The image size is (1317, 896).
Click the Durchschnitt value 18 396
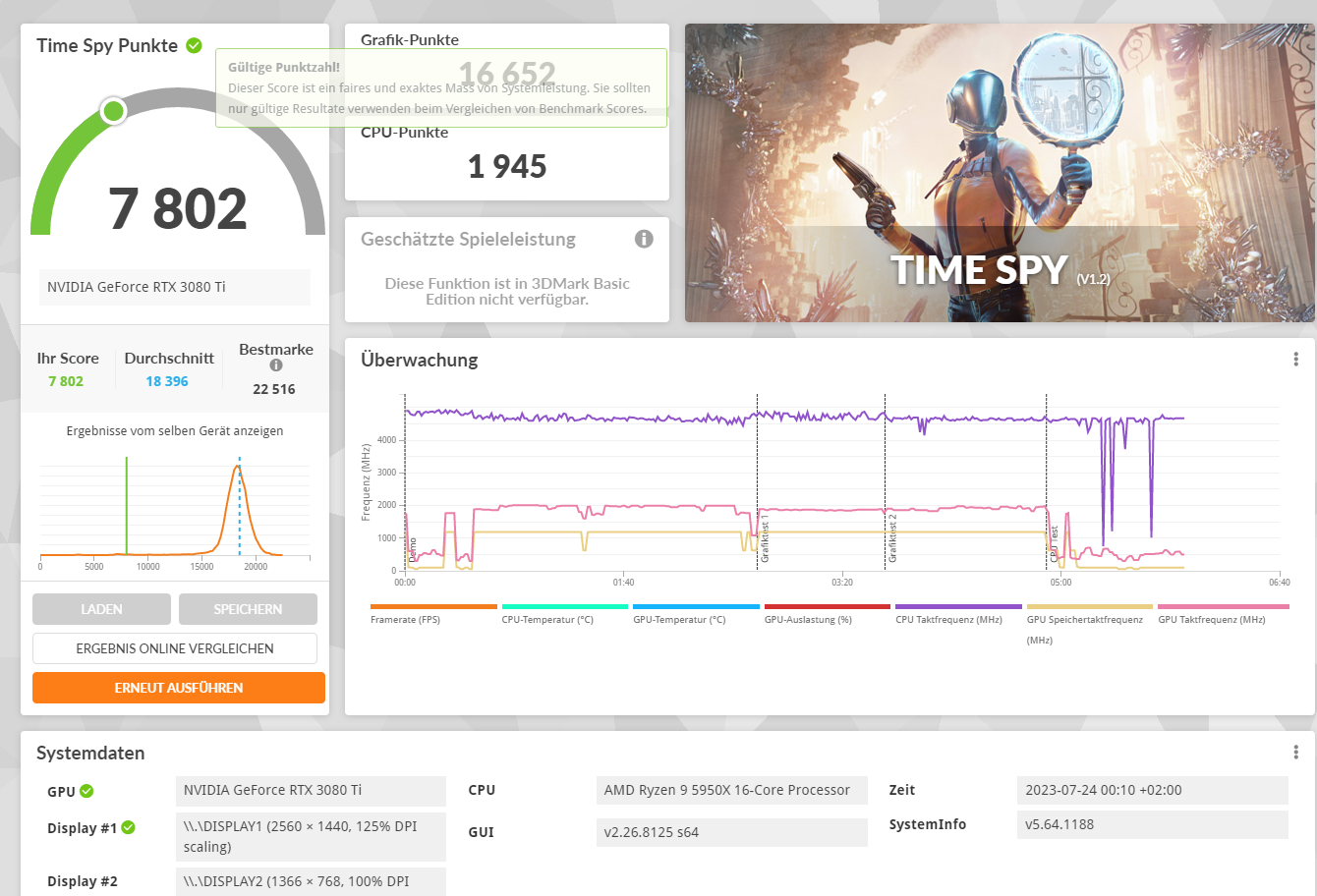(167, 381)
